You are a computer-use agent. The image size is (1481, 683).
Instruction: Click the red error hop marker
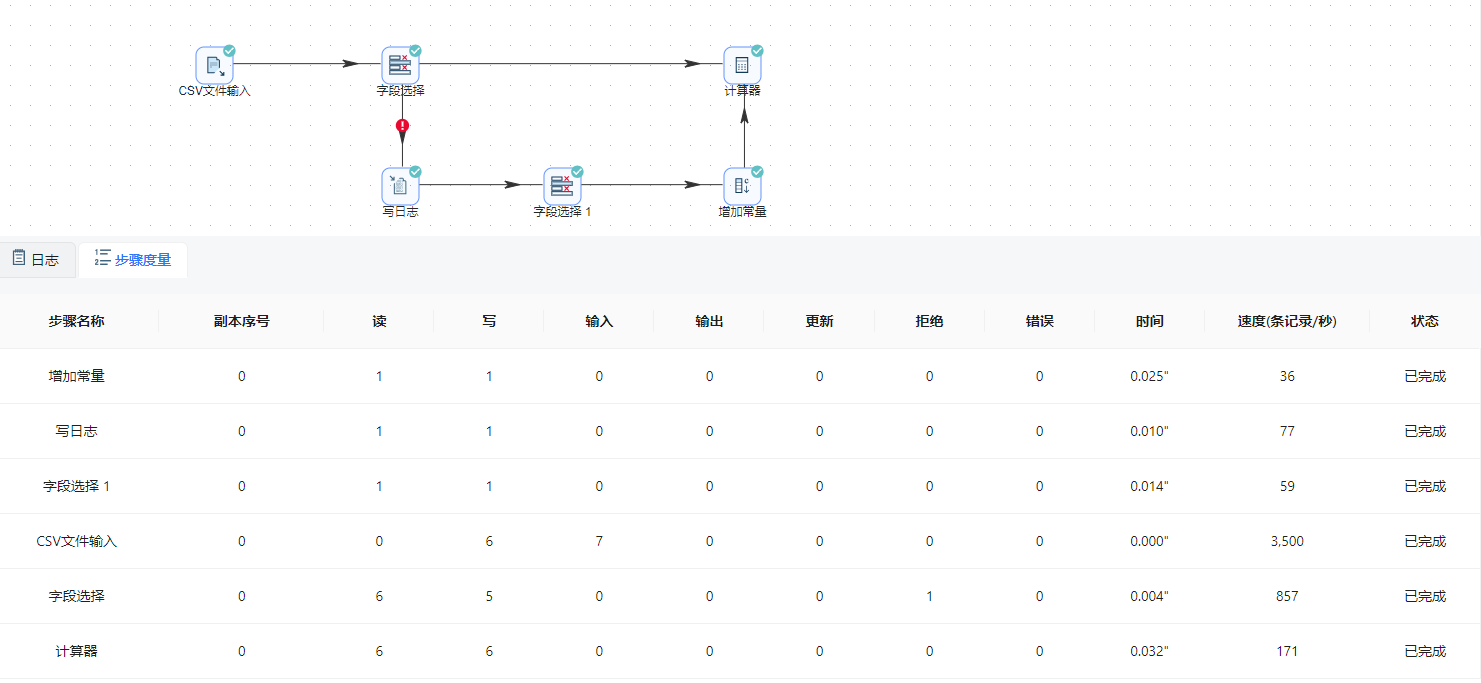402,126
